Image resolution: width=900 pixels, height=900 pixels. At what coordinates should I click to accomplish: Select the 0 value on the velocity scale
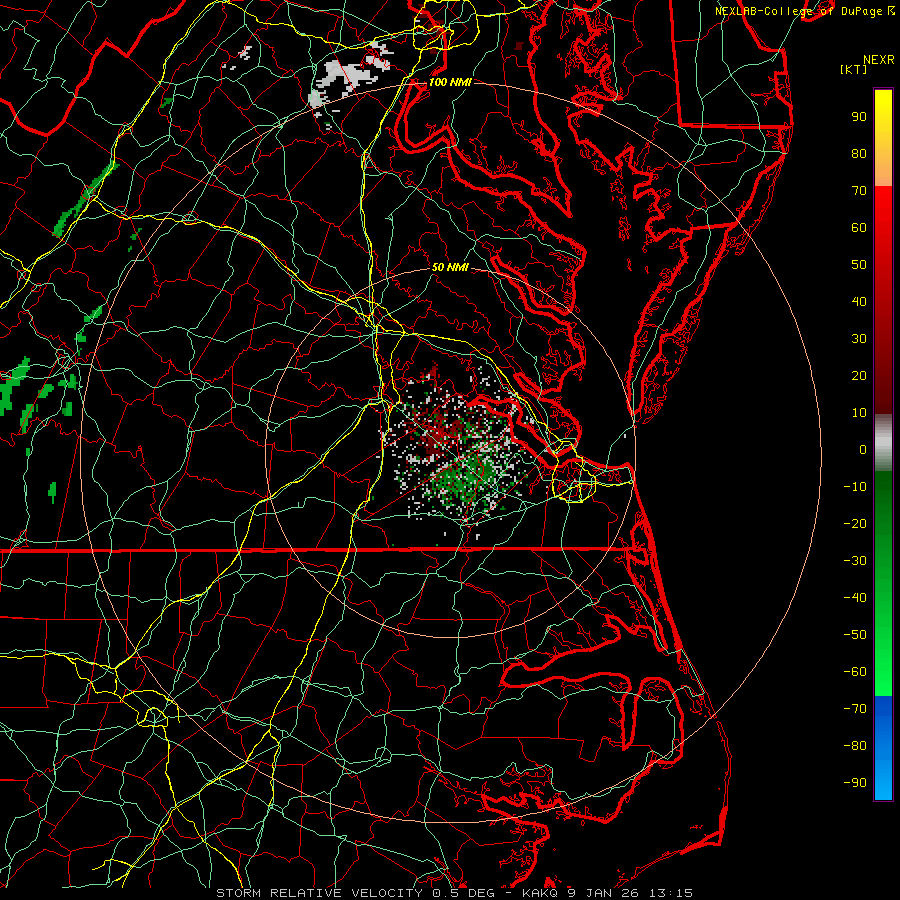tap(863, 450)
